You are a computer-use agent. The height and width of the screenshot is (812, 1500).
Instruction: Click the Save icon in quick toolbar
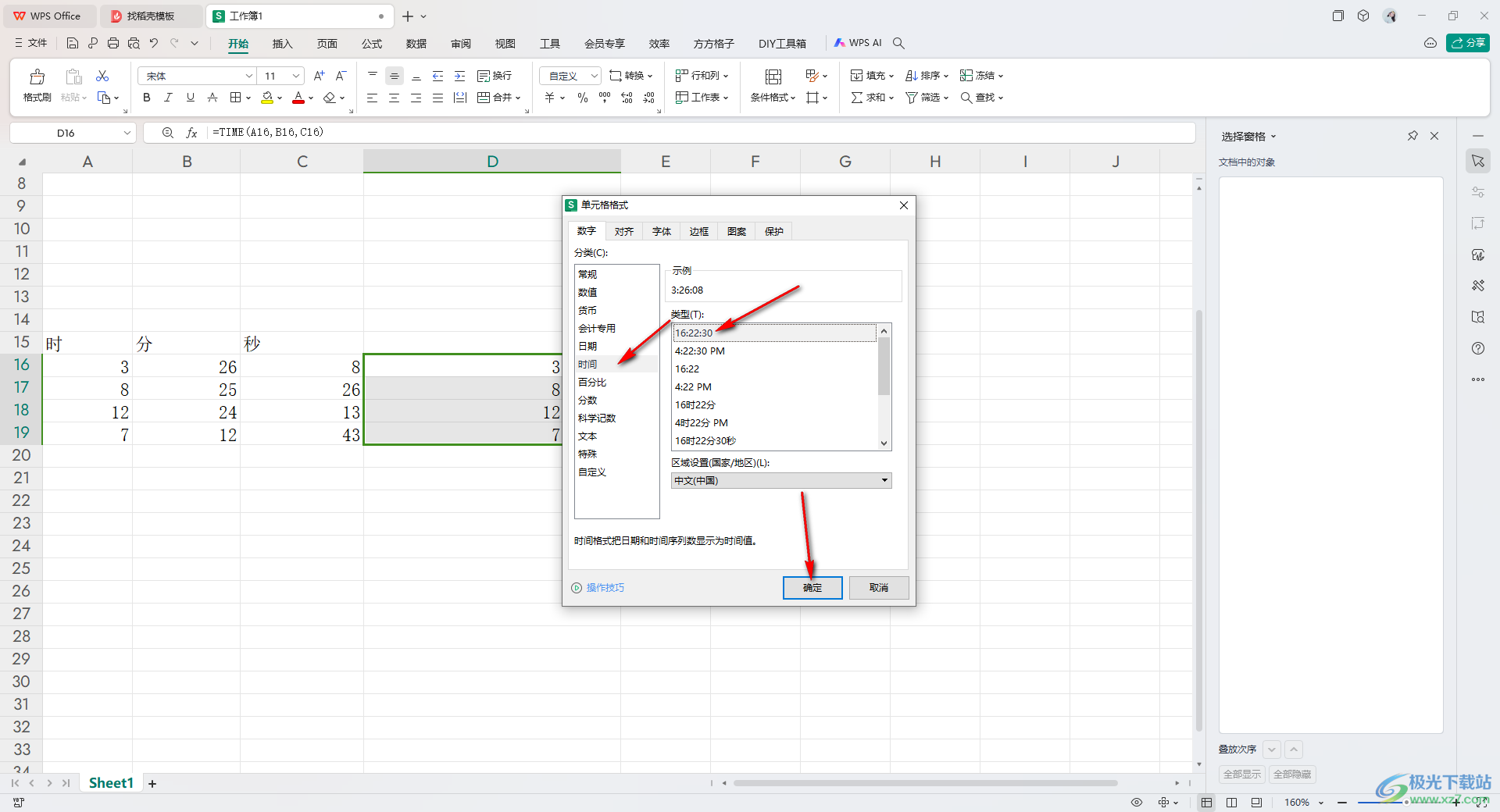point(73,43)
